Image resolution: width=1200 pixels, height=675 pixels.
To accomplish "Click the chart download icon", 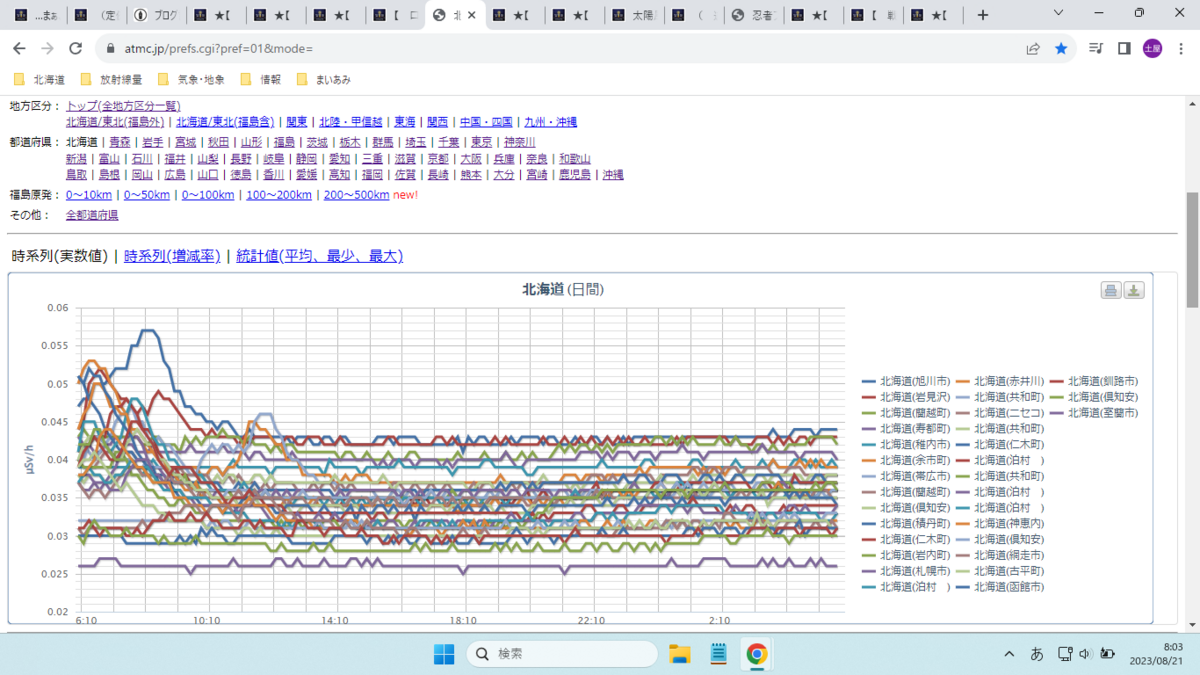I will point(1134,290).
